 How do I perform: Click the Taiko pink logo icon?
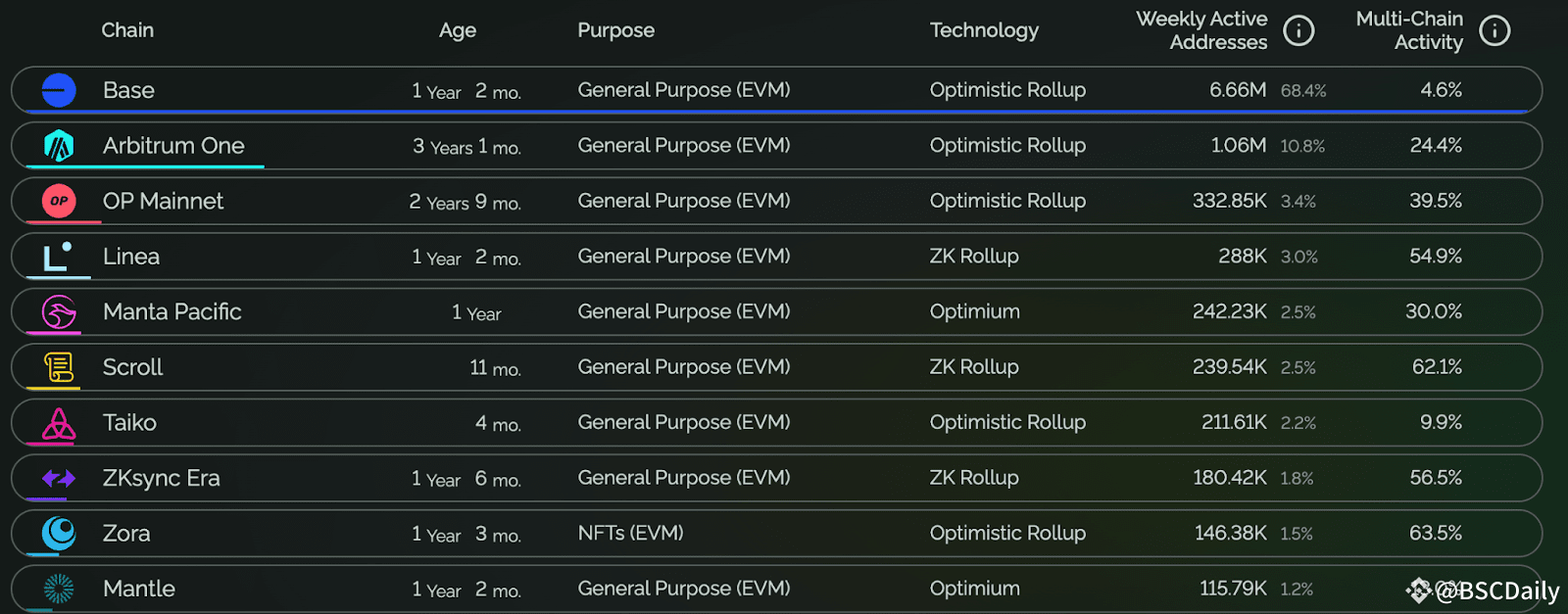(x=59, y=423)
